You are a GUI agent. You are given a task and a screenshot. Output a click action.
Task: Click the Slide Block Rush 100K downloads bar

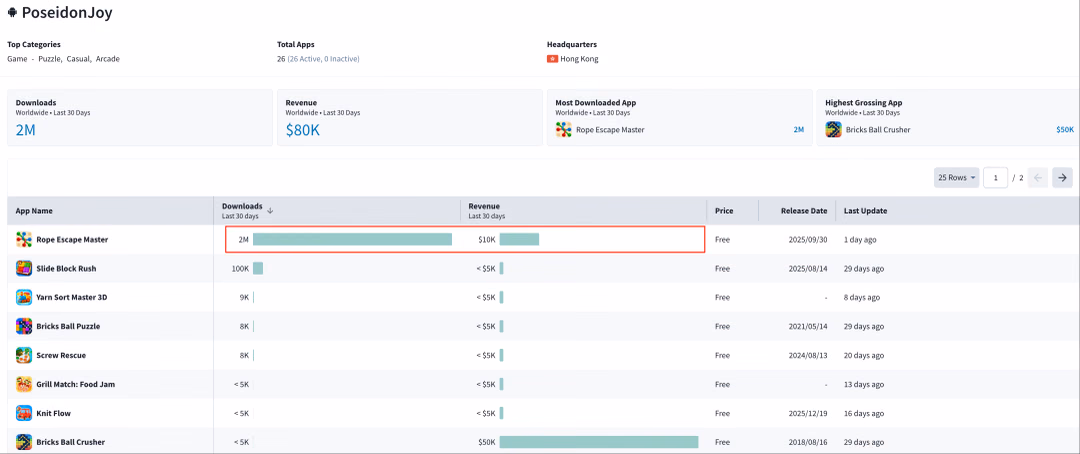click(258, 269)
